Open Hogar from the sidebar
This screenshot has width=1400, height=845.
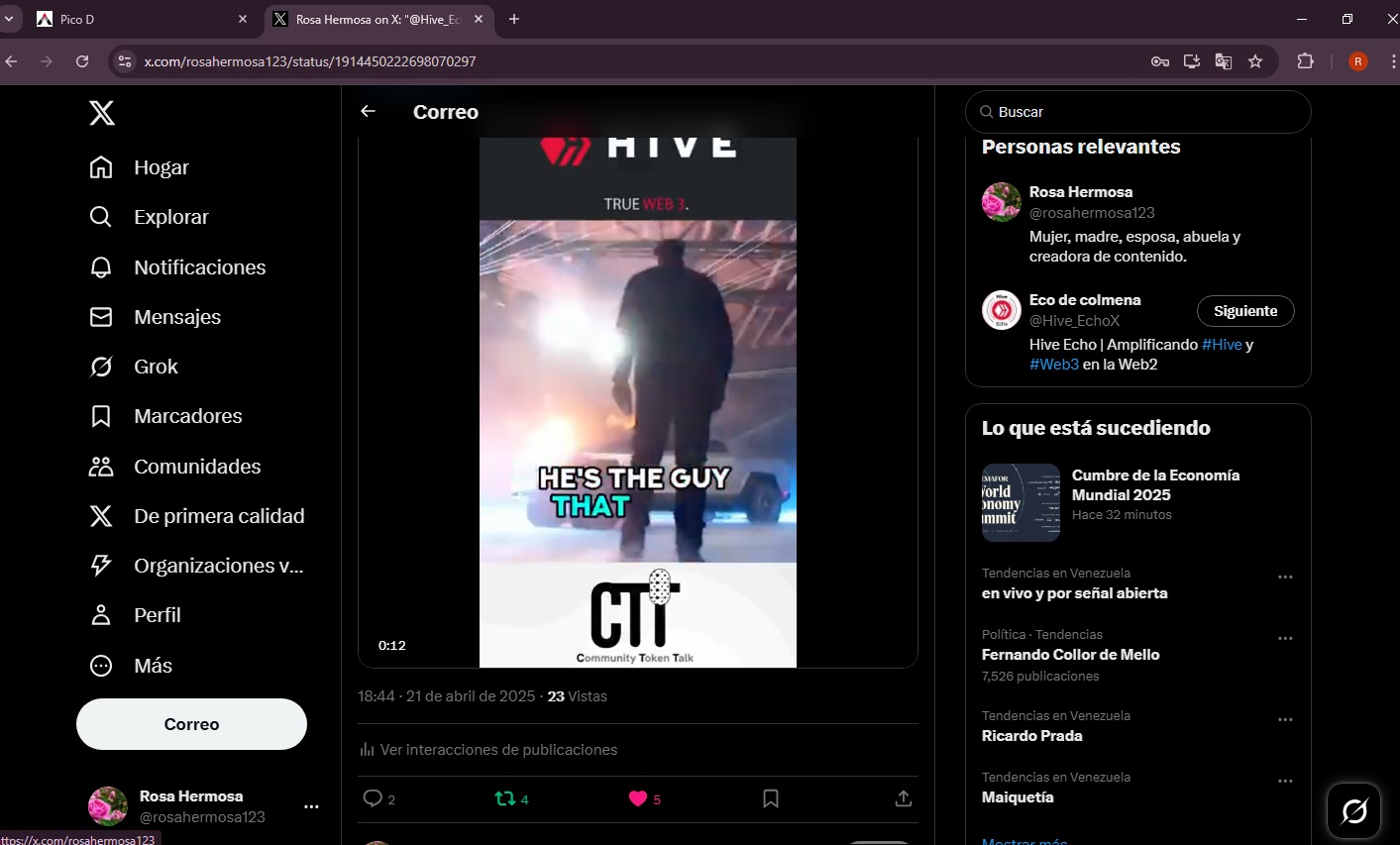[140, 167]
